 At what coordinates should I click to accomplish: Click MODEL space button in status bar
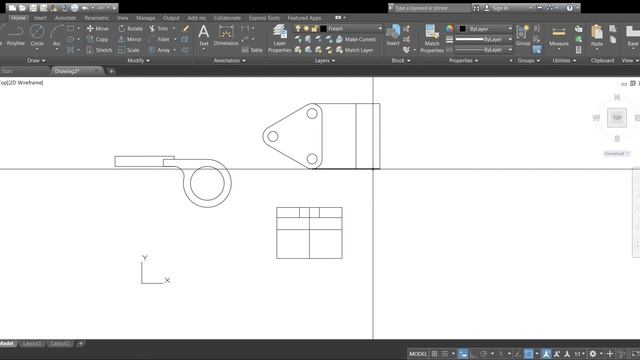pyautogui.click(x=418, y=354)
